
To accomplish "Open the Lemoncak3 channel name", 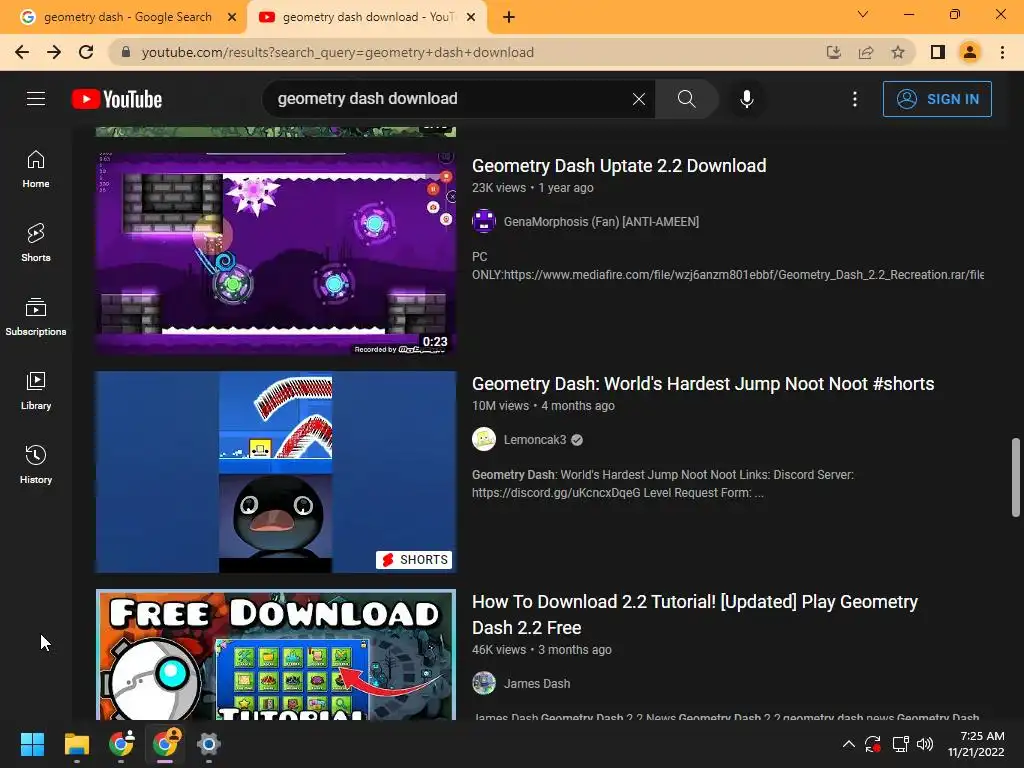I will [535, 440].
